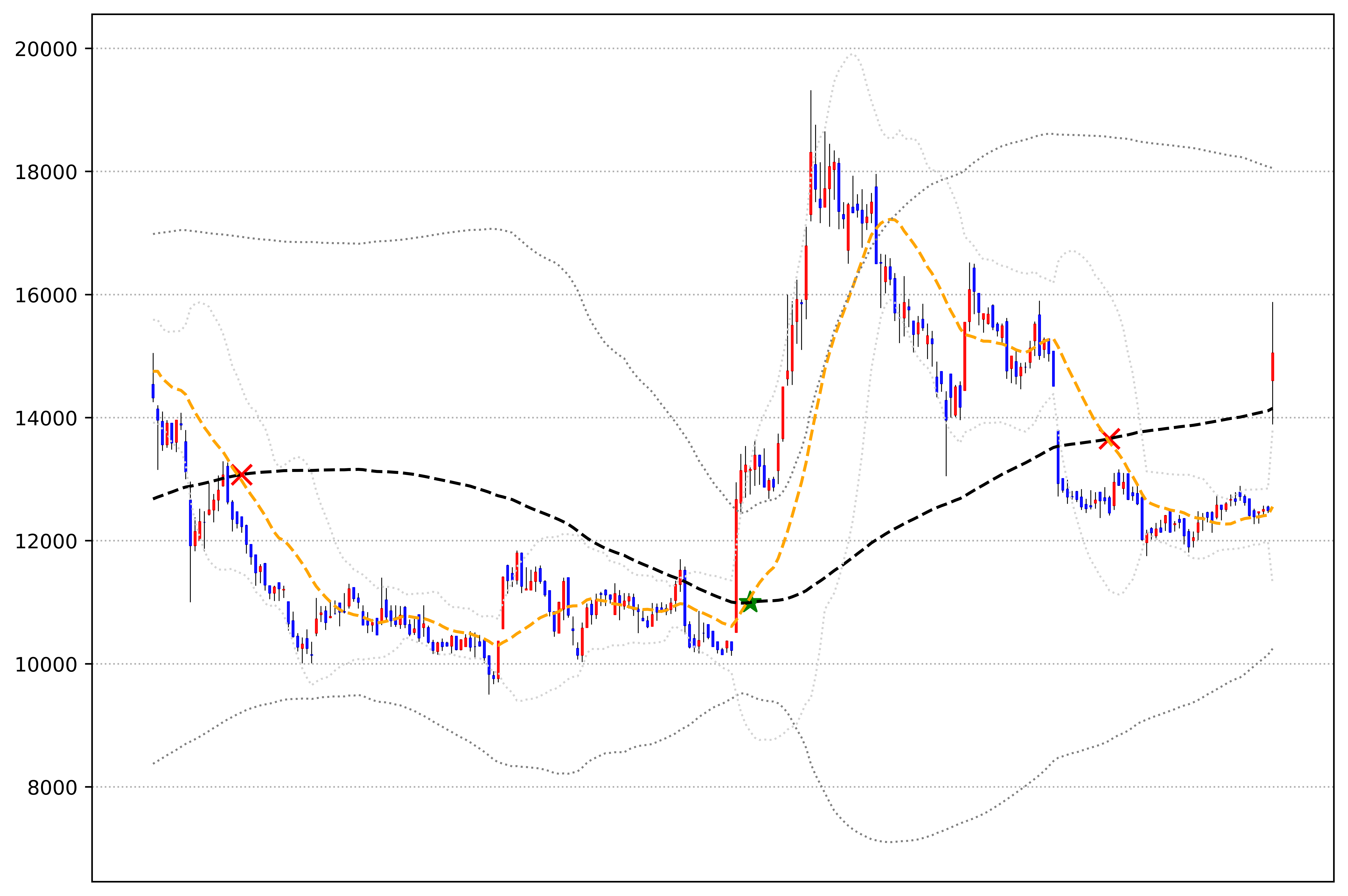
Task: Click the lowest wick near 9500 in the chart
Action: coord(489,686)
